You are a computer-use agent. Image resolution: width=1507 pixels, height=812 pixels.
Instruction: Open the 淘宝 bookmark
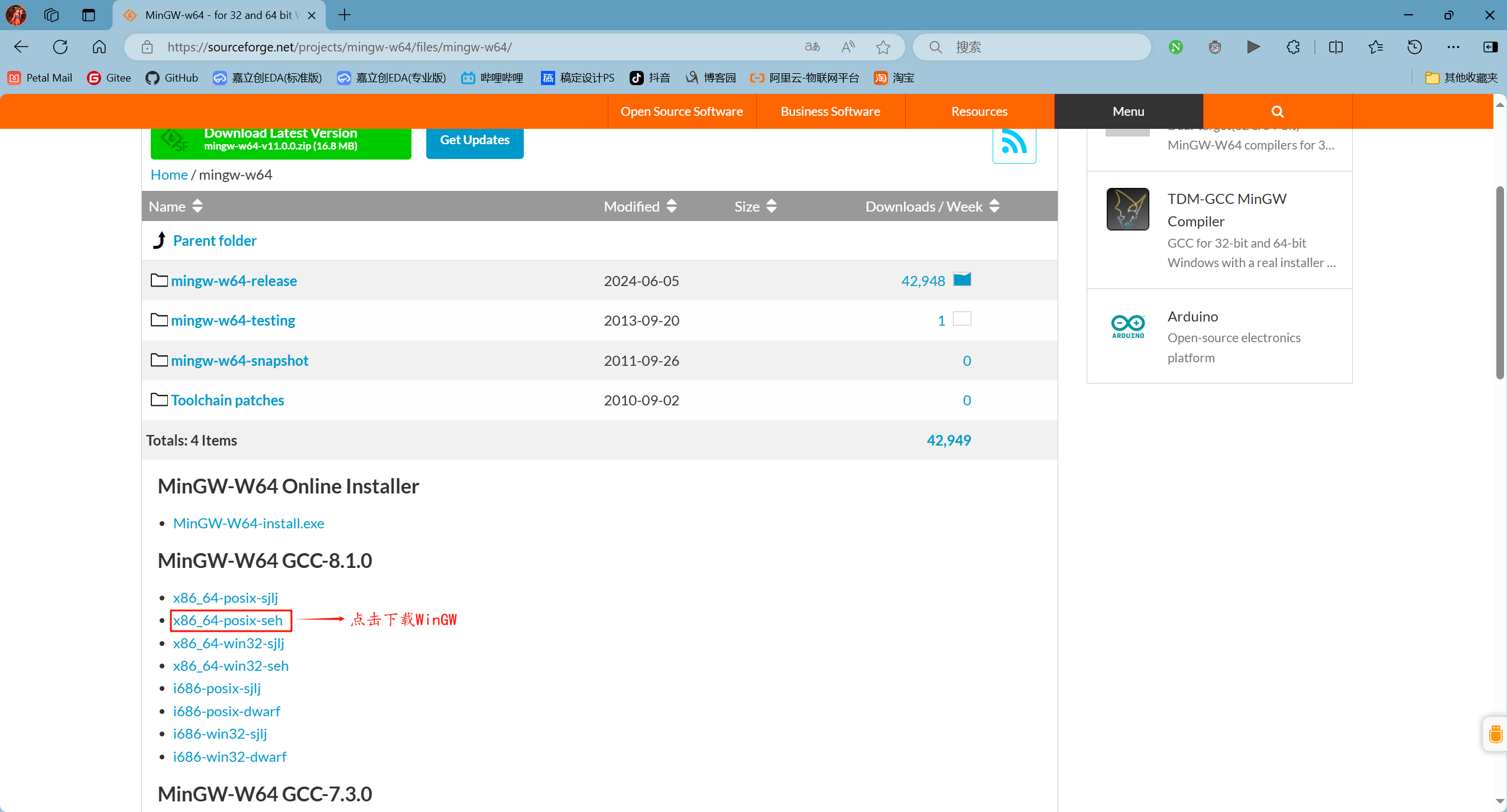pos(894,77)
